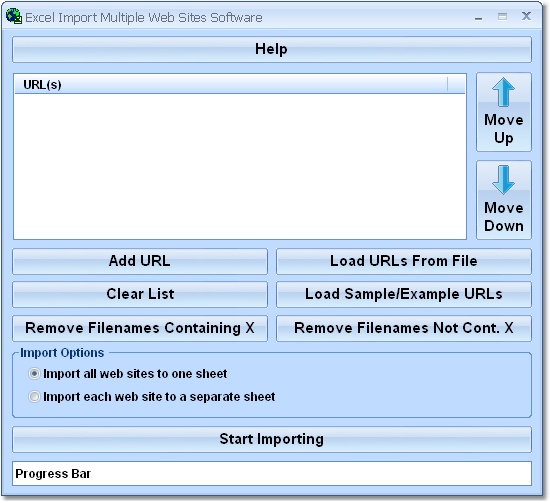This screenshot has width=550, height=503.
Task: Open the Help button
Action: click(x=272, y=49)
